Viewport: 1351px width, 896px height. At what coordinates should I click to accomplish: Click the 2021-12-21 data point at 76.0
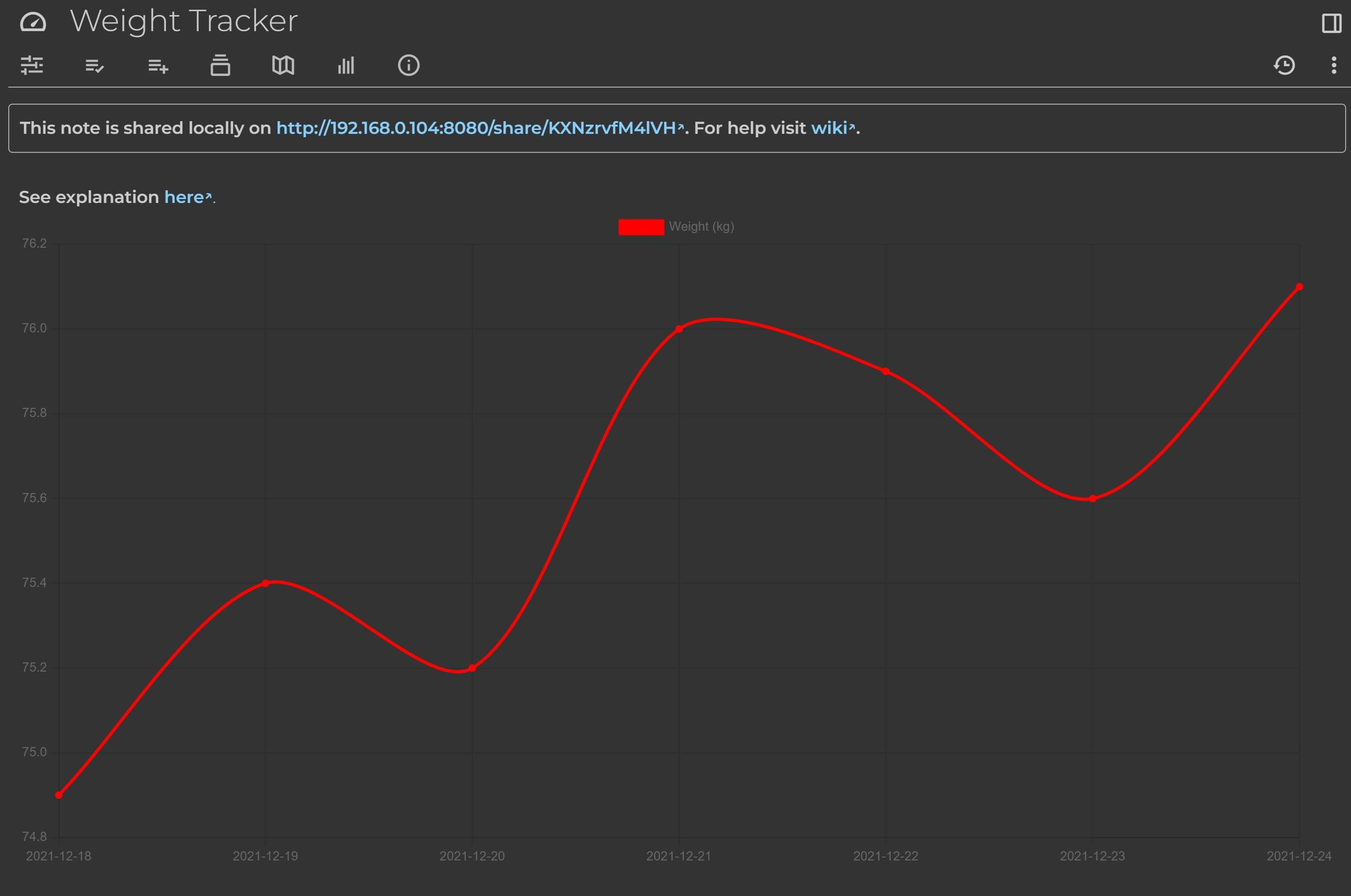(679, 329)
